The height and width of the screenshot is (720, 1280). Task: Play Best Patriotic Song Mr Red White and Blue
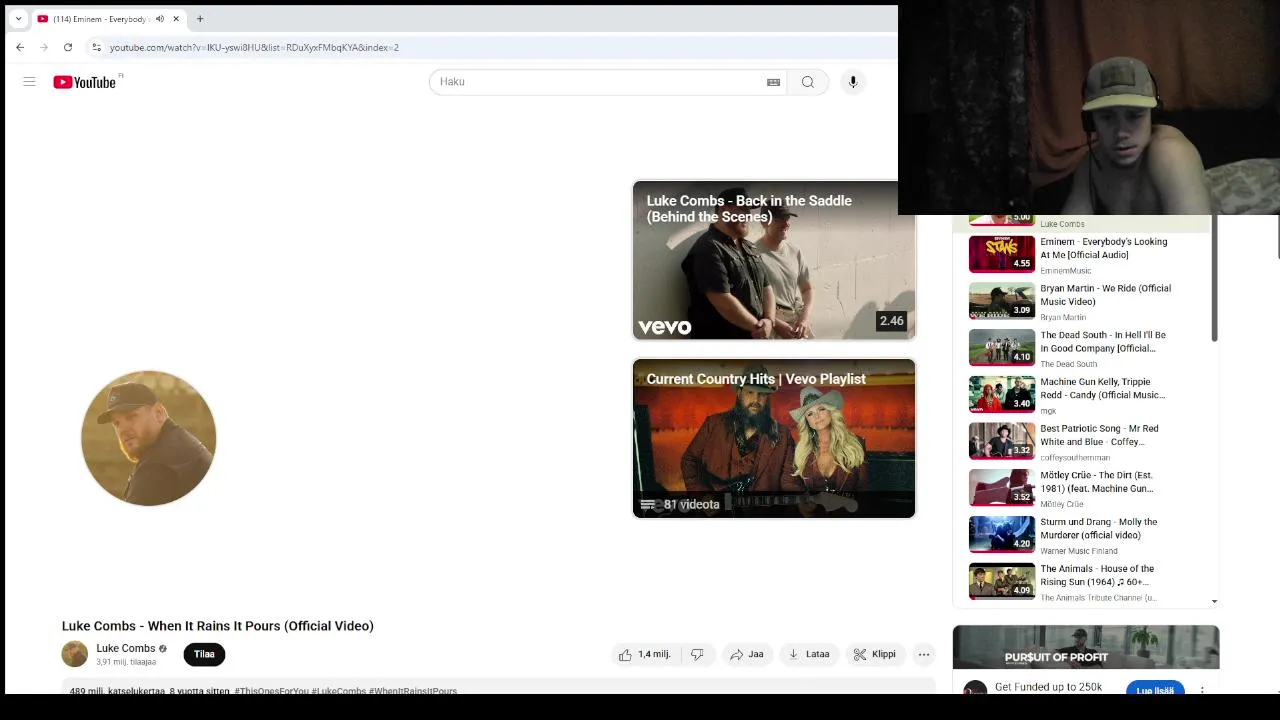1099,435
